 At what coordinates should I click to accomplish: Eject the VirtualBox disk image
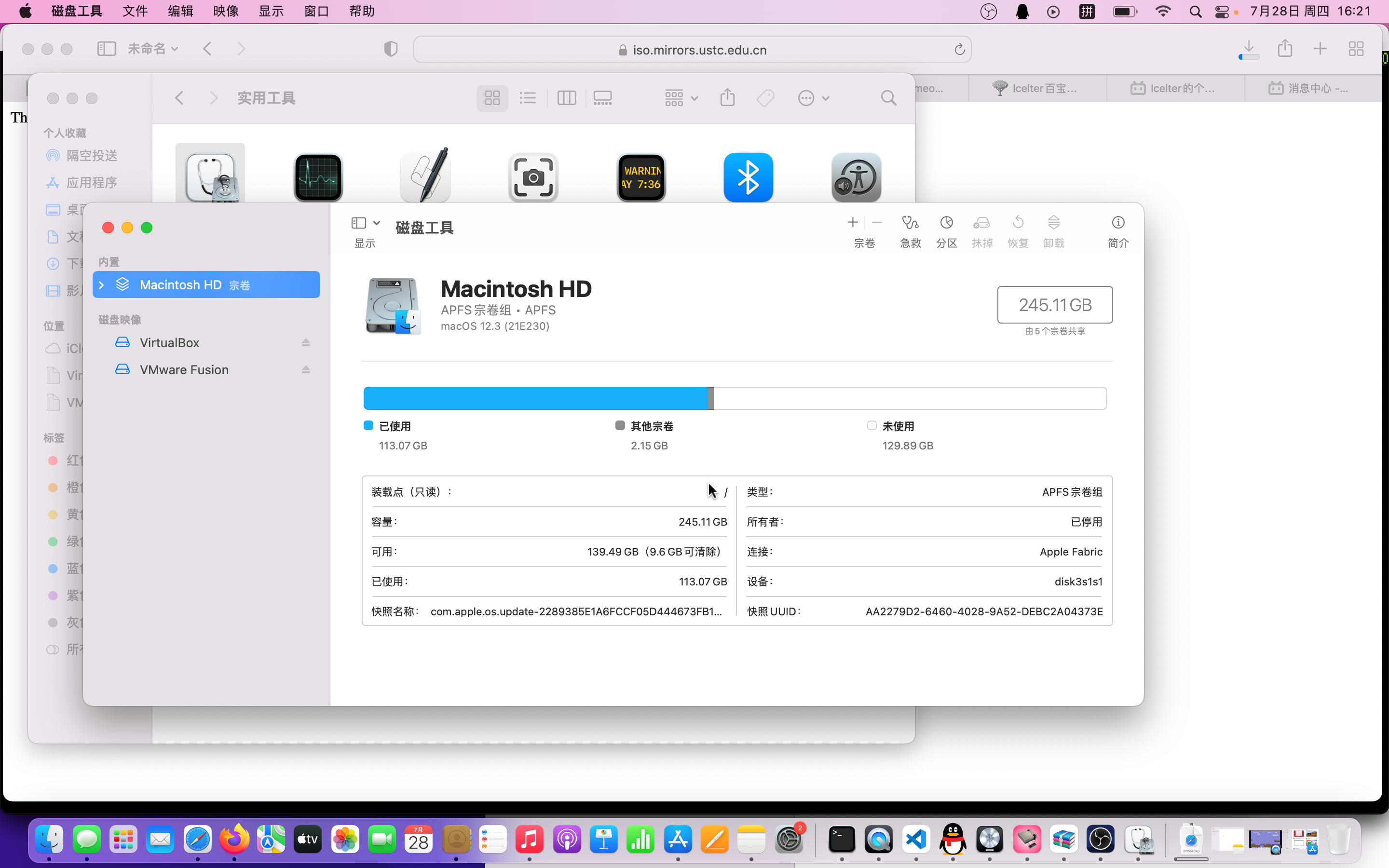coord(306,343)
